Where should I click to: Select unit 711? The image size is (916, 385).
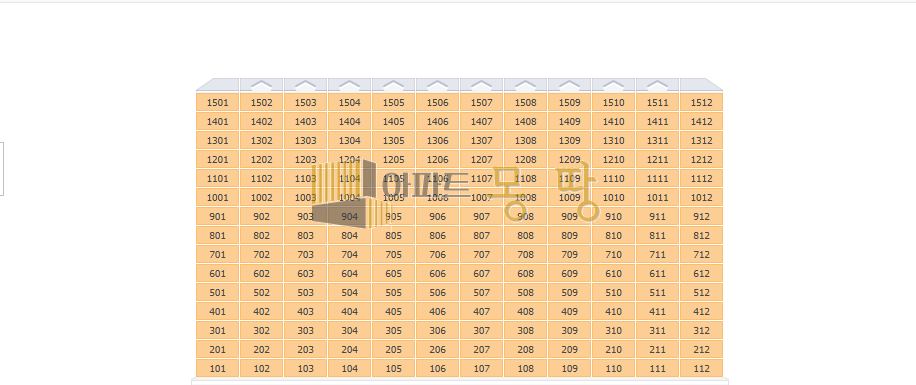point(657,255)
